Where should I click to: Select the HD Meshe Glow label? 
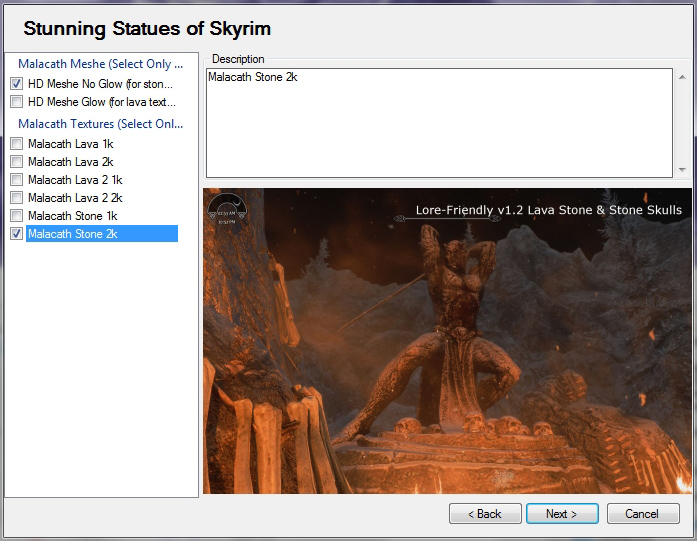tap(102, 102)
